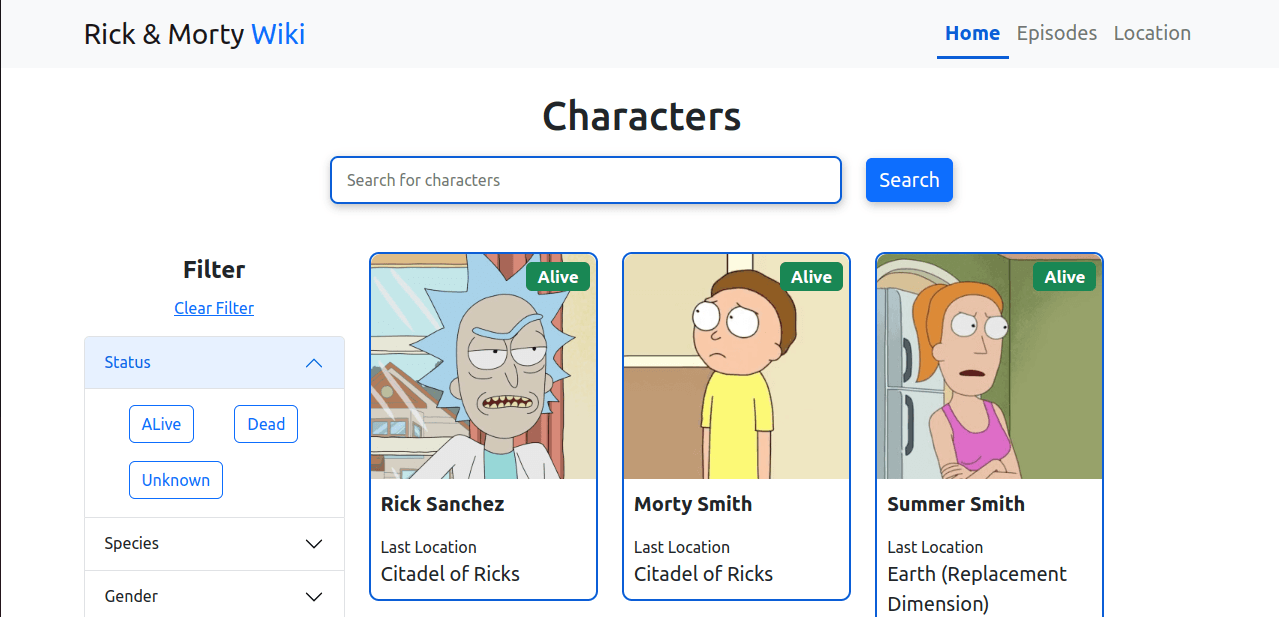Select the ALive status filter
This screenshot has width=1279, height=617.
tap(161, 424)
